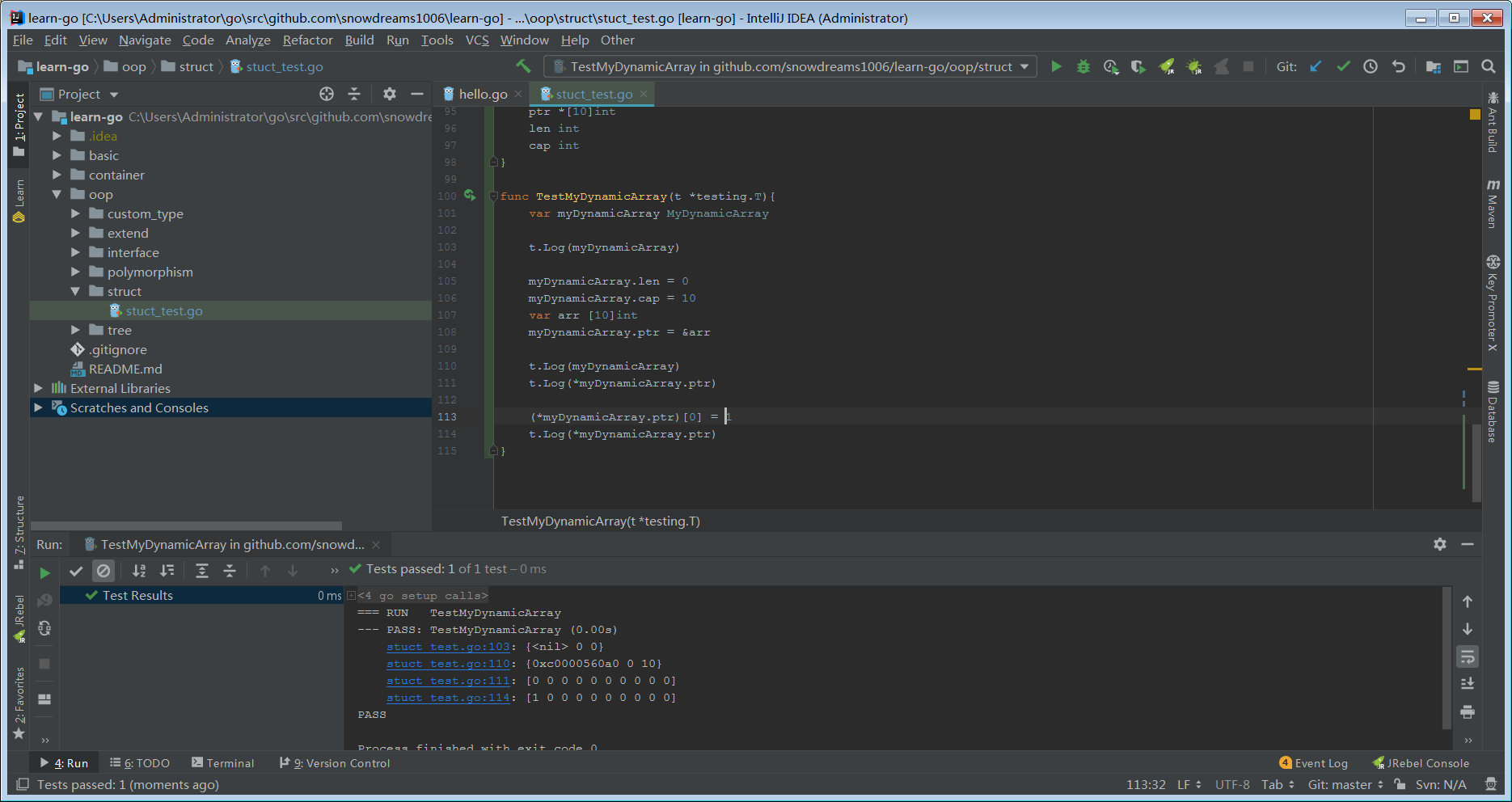Viewport: 1512px width, 802px height.
Task: Run the test with JRebel rocket icon
Action: click(1167, 66)
